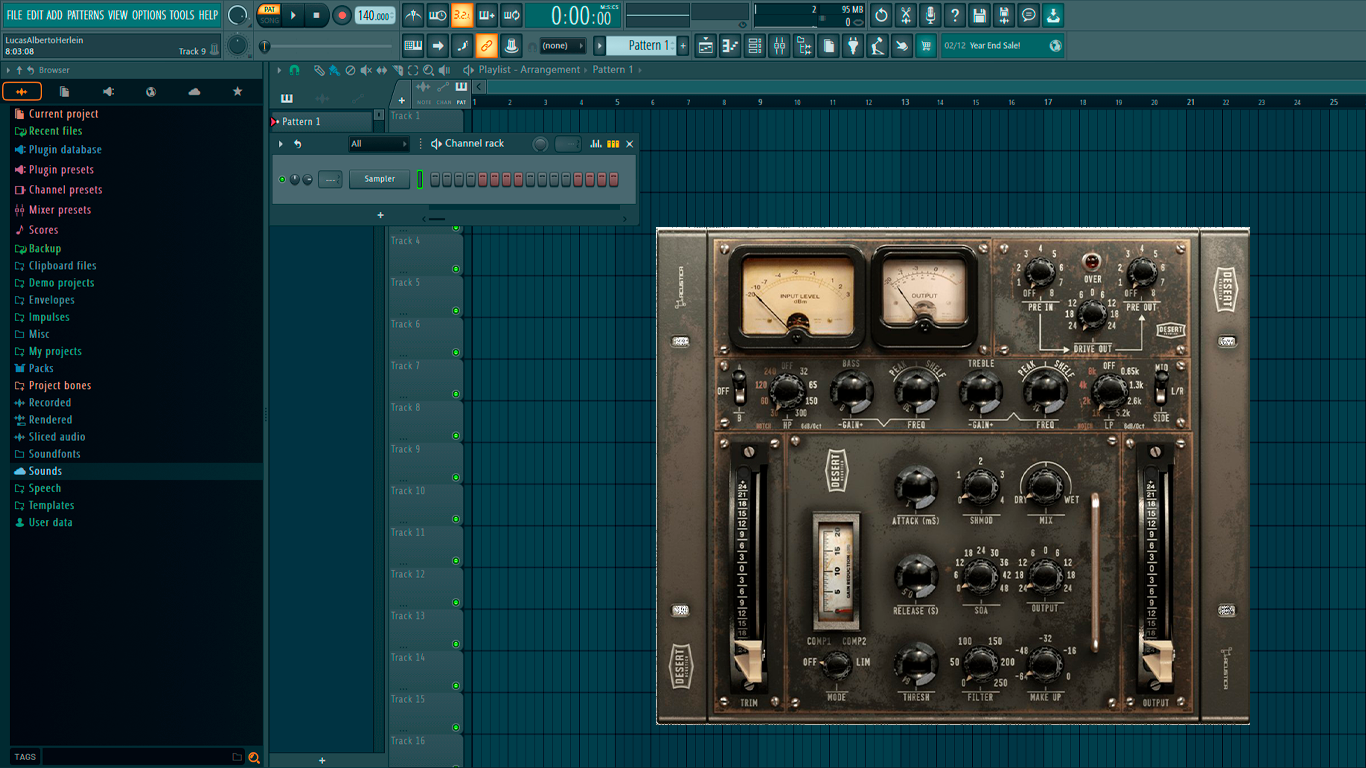Open the EDIT menu
Screen dimensions: 1366x768
click(x=35, y=15)
